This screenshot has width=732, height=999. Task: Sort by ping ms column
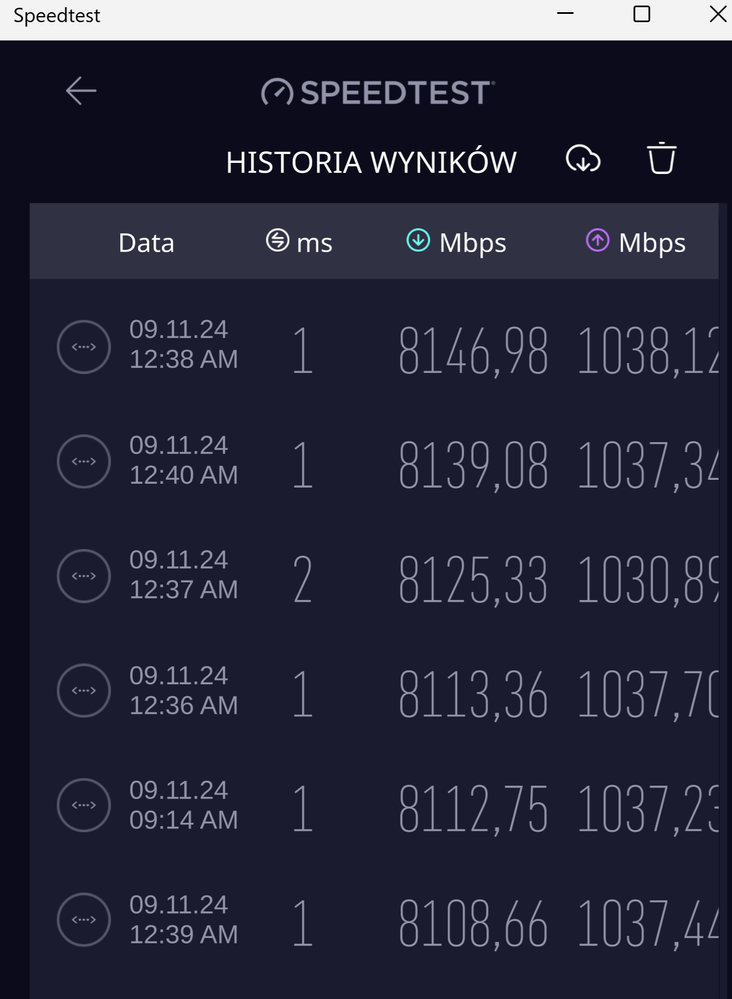click(x=299, y=242)
